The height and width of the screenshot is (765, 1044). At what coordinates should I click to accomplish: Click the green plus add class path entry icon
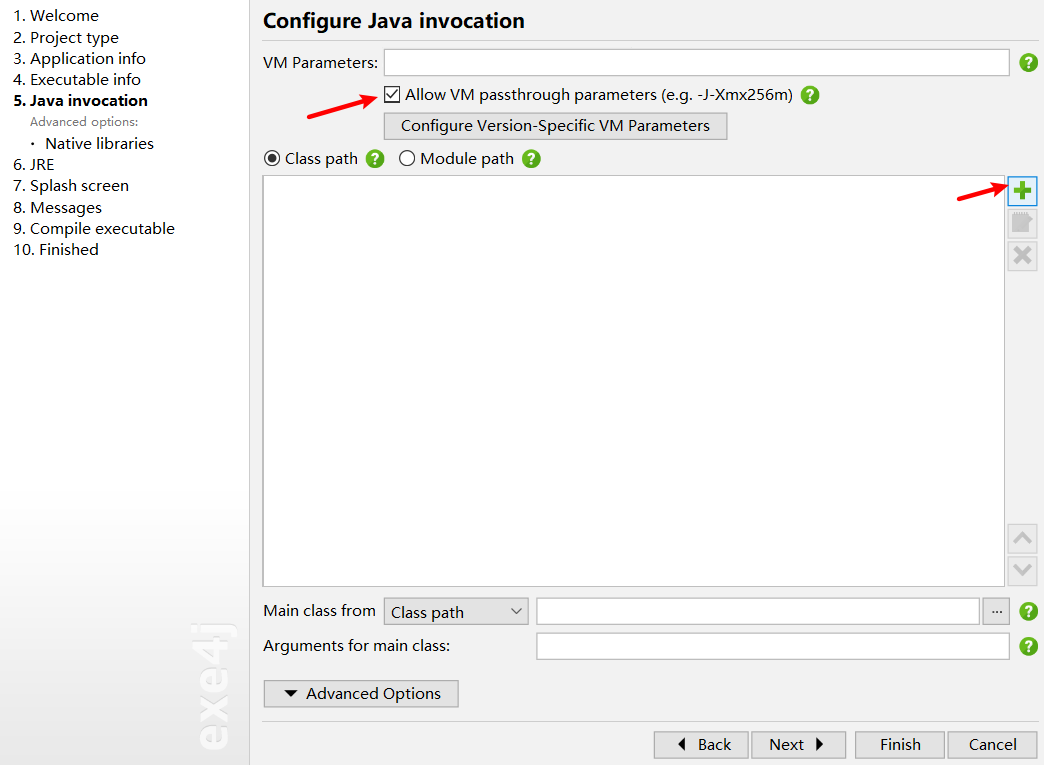click(1022, 191)
